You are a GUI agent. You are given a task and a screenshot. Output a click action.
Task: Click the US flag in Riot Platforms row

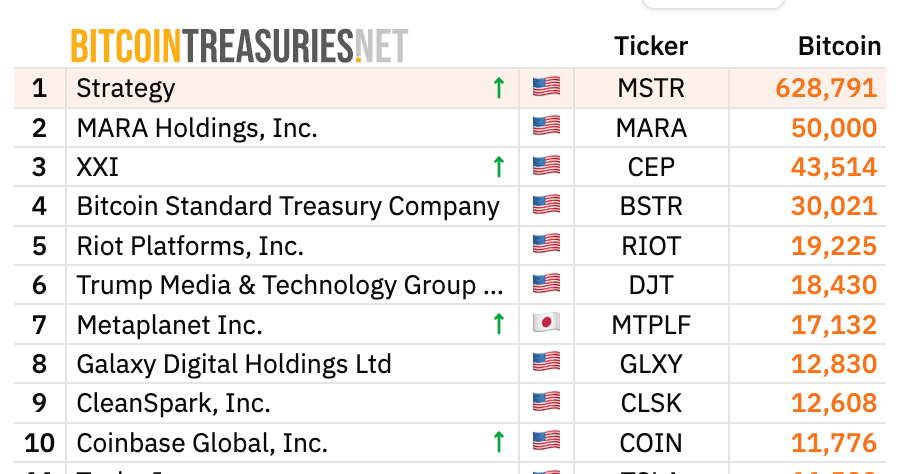pyautogui.click(x=546, y=244)
